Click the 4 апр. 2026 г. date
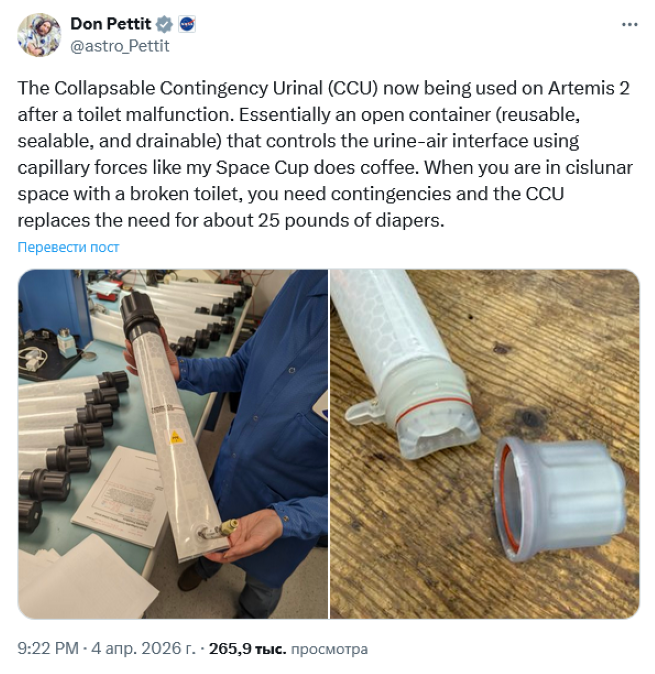Screen dimensions: 655x674 pyautogui.click(x=144, y=648)
